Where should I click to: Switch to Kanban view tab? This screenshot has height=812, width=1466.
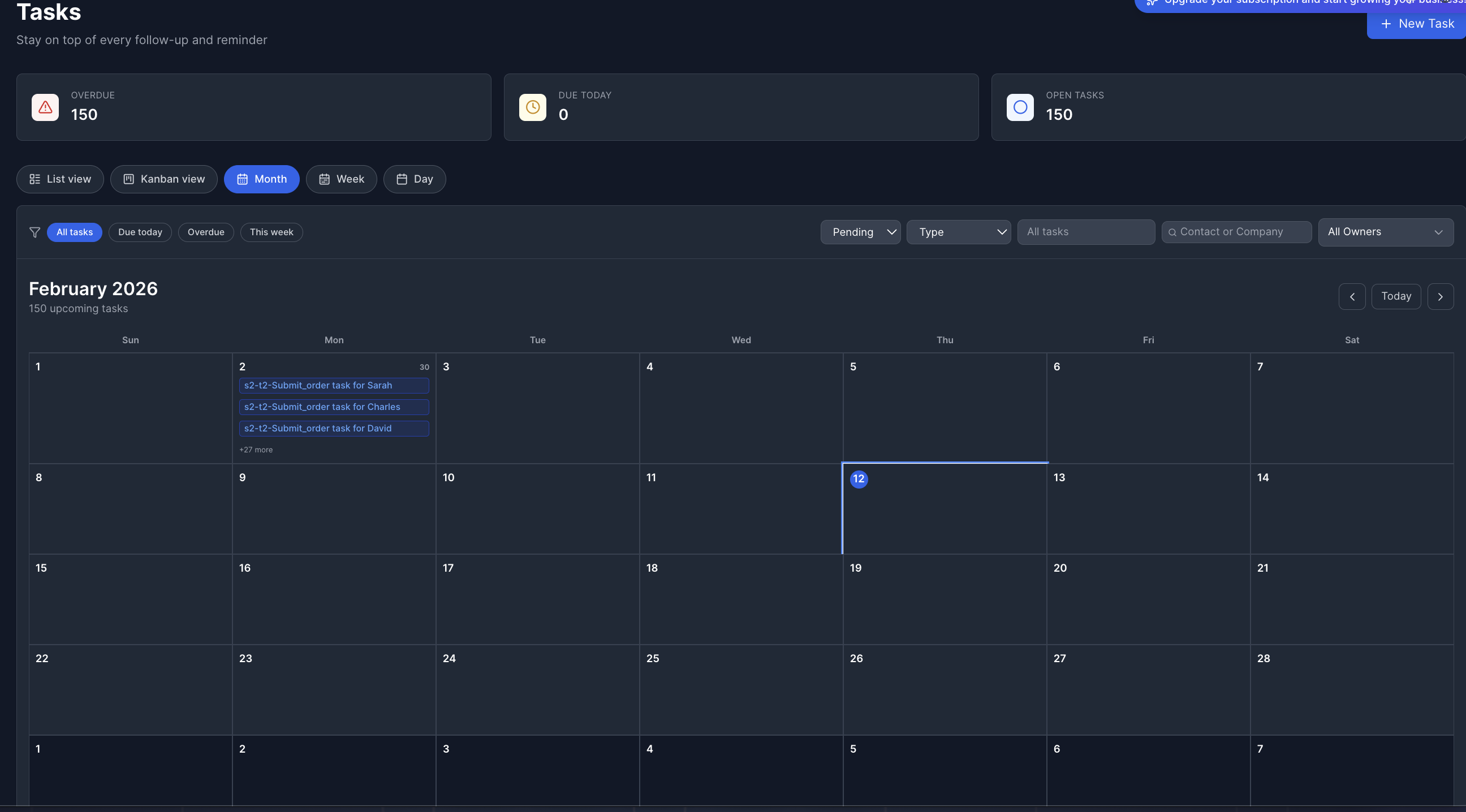tap(164, 179)
